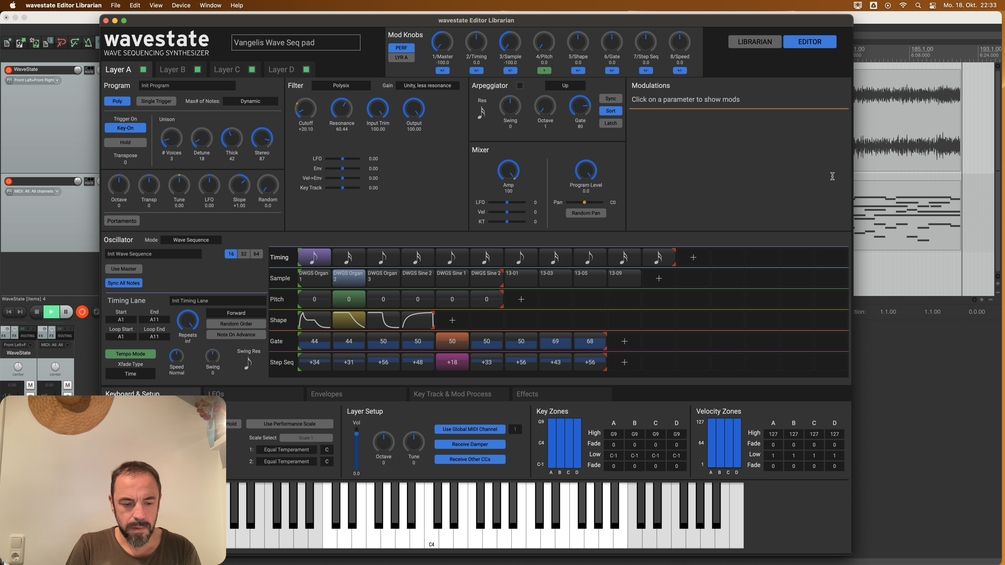The image size is (1005, 565).
Task: Click the Filter Resonance knob
Action: pos(341,109)
